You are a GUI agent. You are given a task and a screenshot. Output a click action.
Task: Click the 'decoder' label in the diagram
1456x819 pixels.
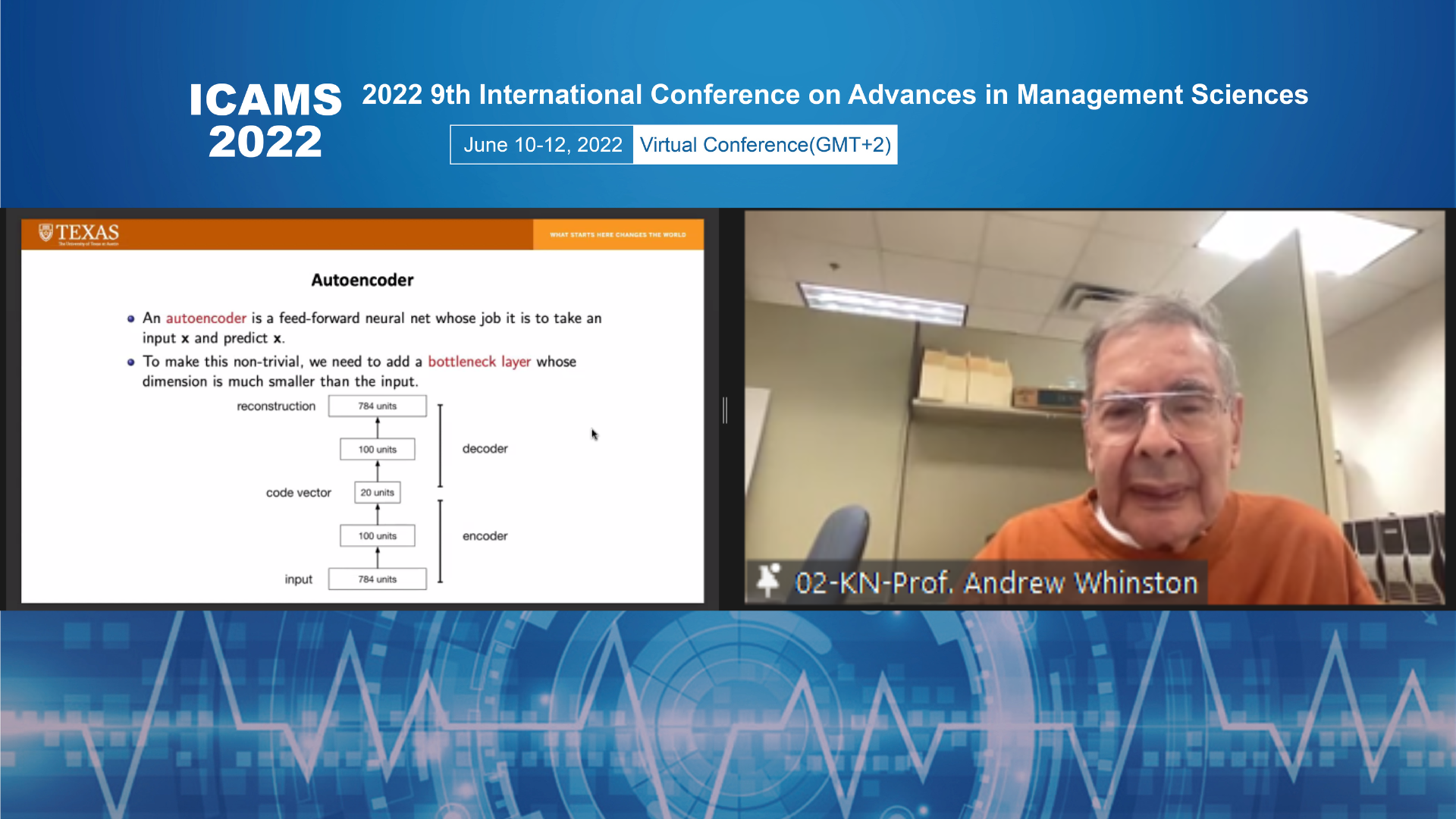coord(485,449)
